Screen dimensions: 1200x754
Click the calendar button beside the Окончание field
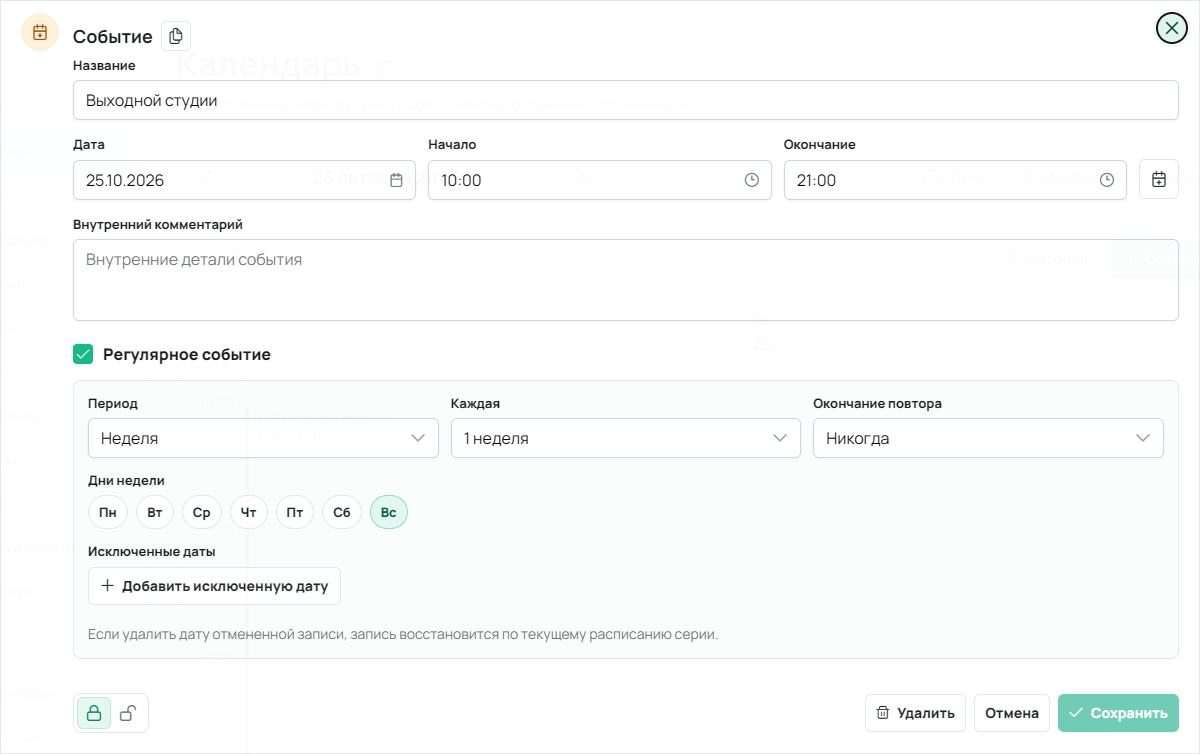click(x=1159, y=180)
